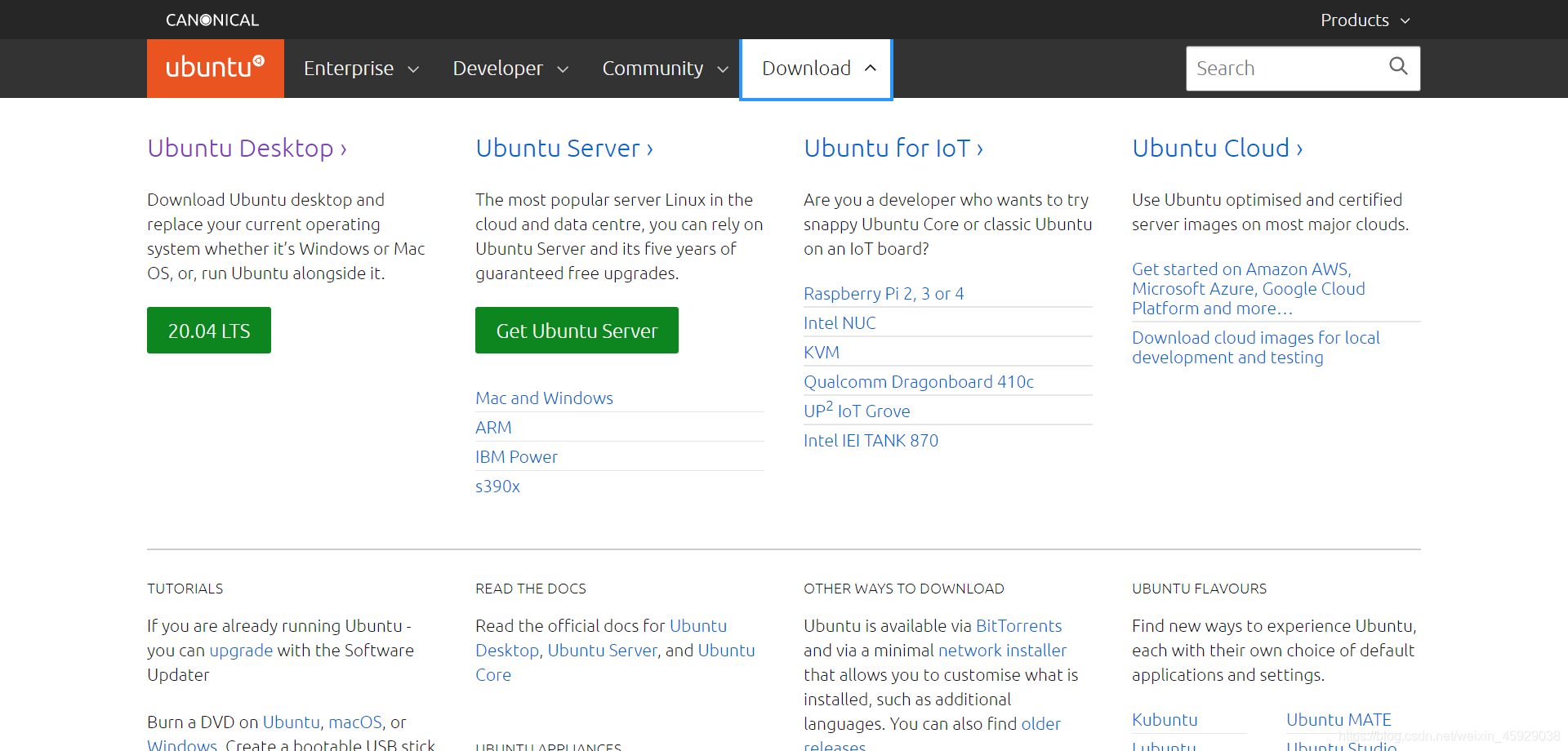Click the Canonical logo
1568x751 pixels.
212,20
